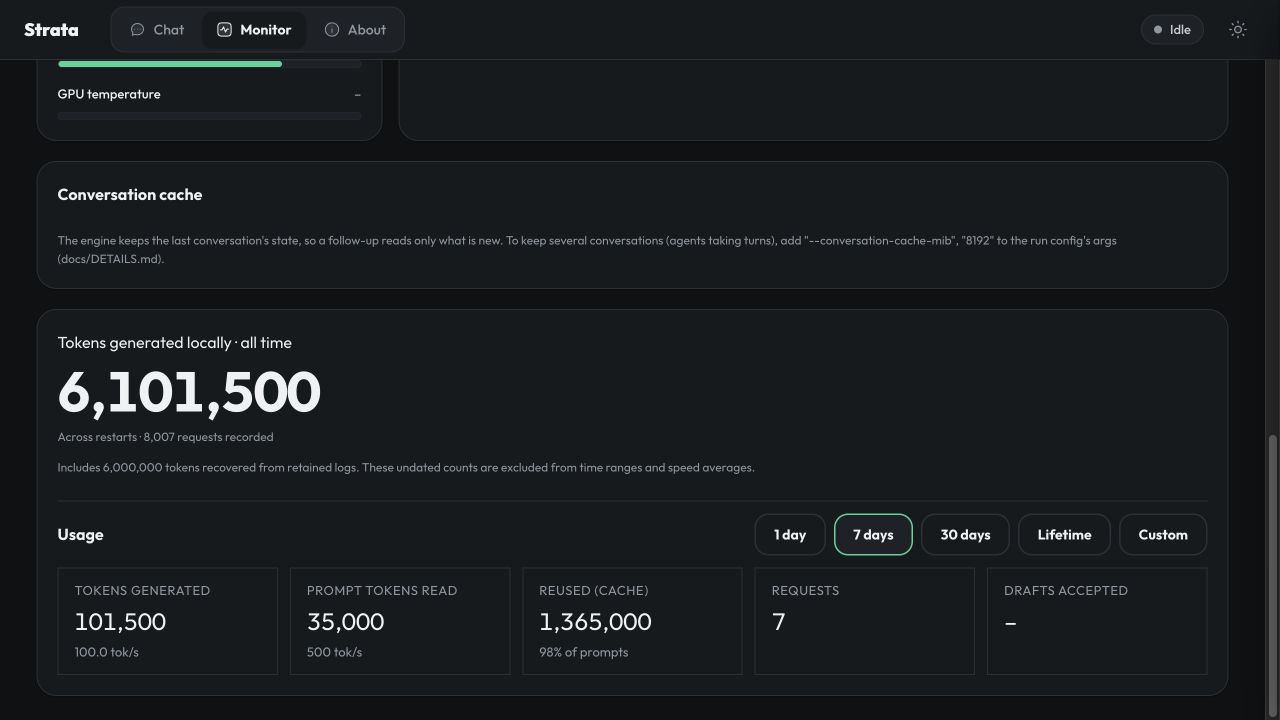Click the Usage section heading

point(80,535)
